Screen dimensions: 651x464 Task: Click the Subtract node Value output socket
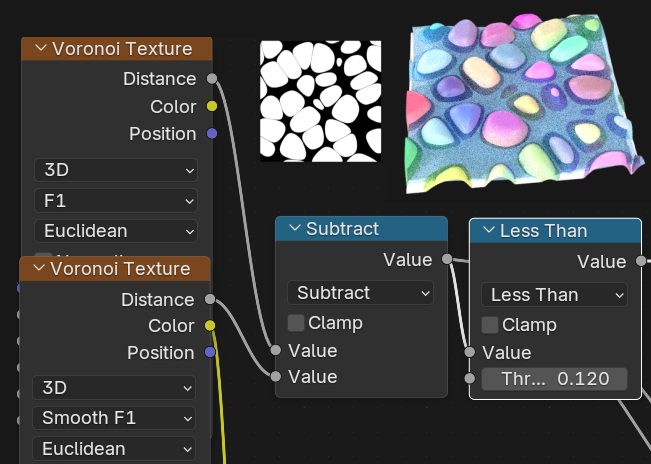447,260
